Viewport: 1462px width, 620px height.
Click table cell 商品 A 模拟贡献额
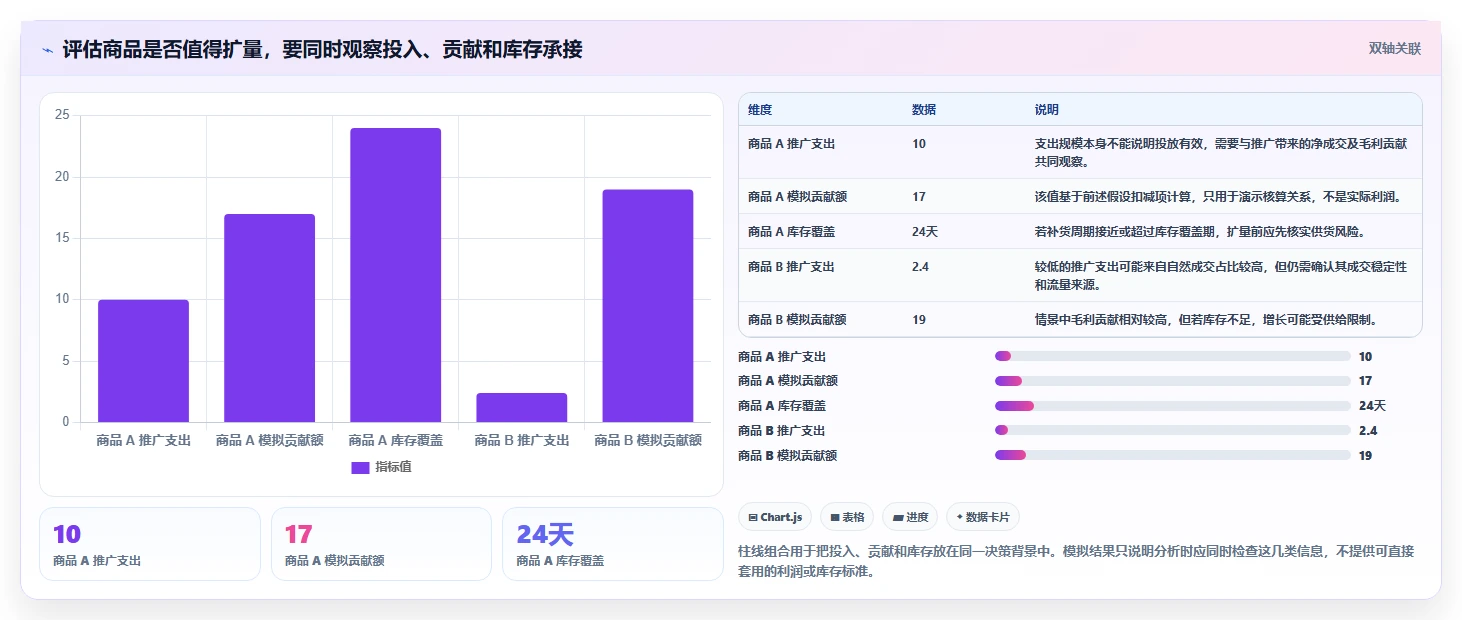(x=797, y=196)
